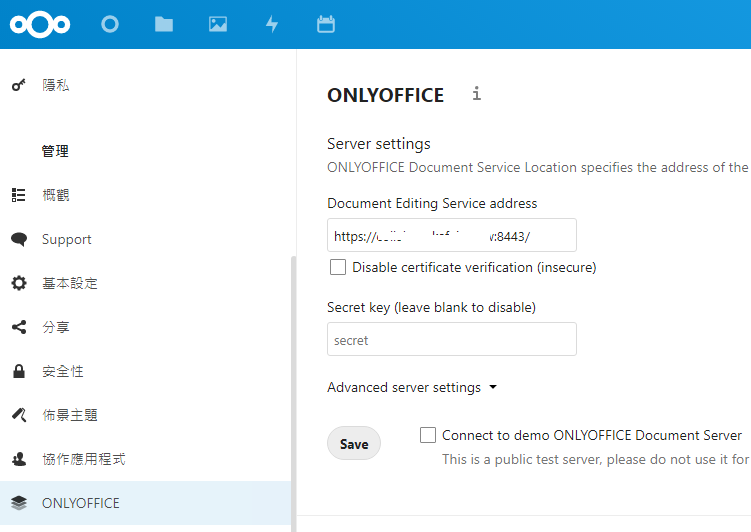Click the layers icon beside ONLYOFFICE
Viewport: 751px width, 532px height.
click(x=19, y=503)
